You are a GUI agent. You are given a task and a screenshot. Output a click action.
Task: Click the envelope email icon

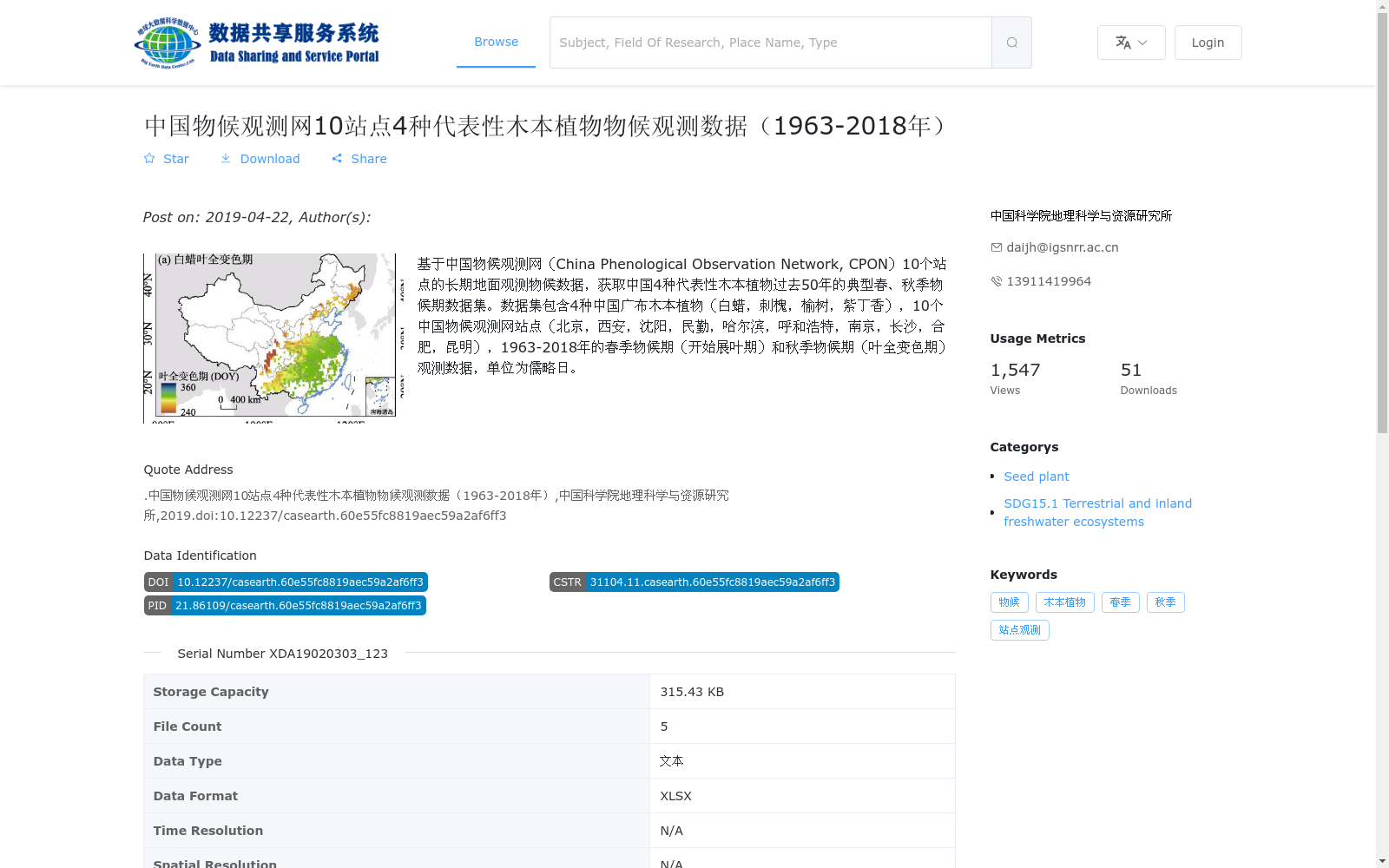997,247
